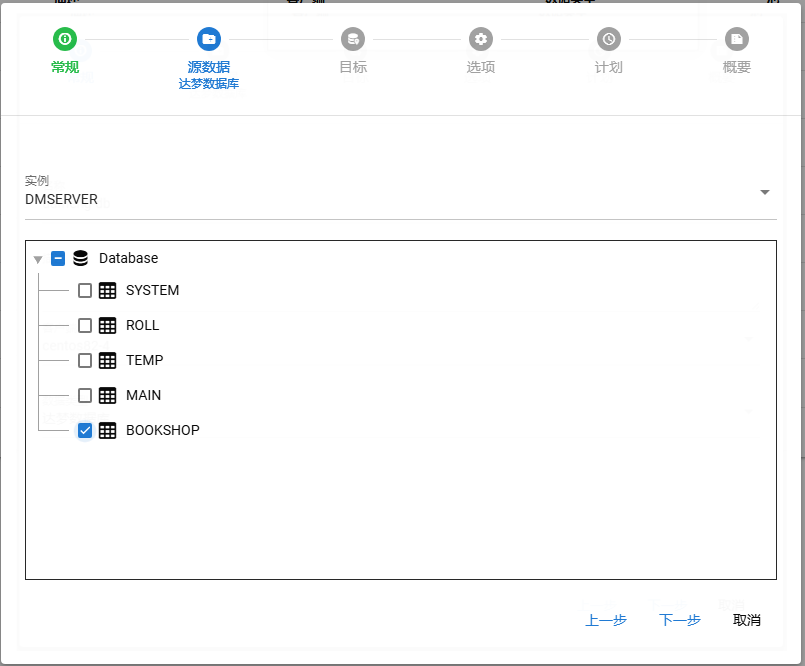
Task: Enable the MAIN checkbox
Action: click(x=85, y=396)
